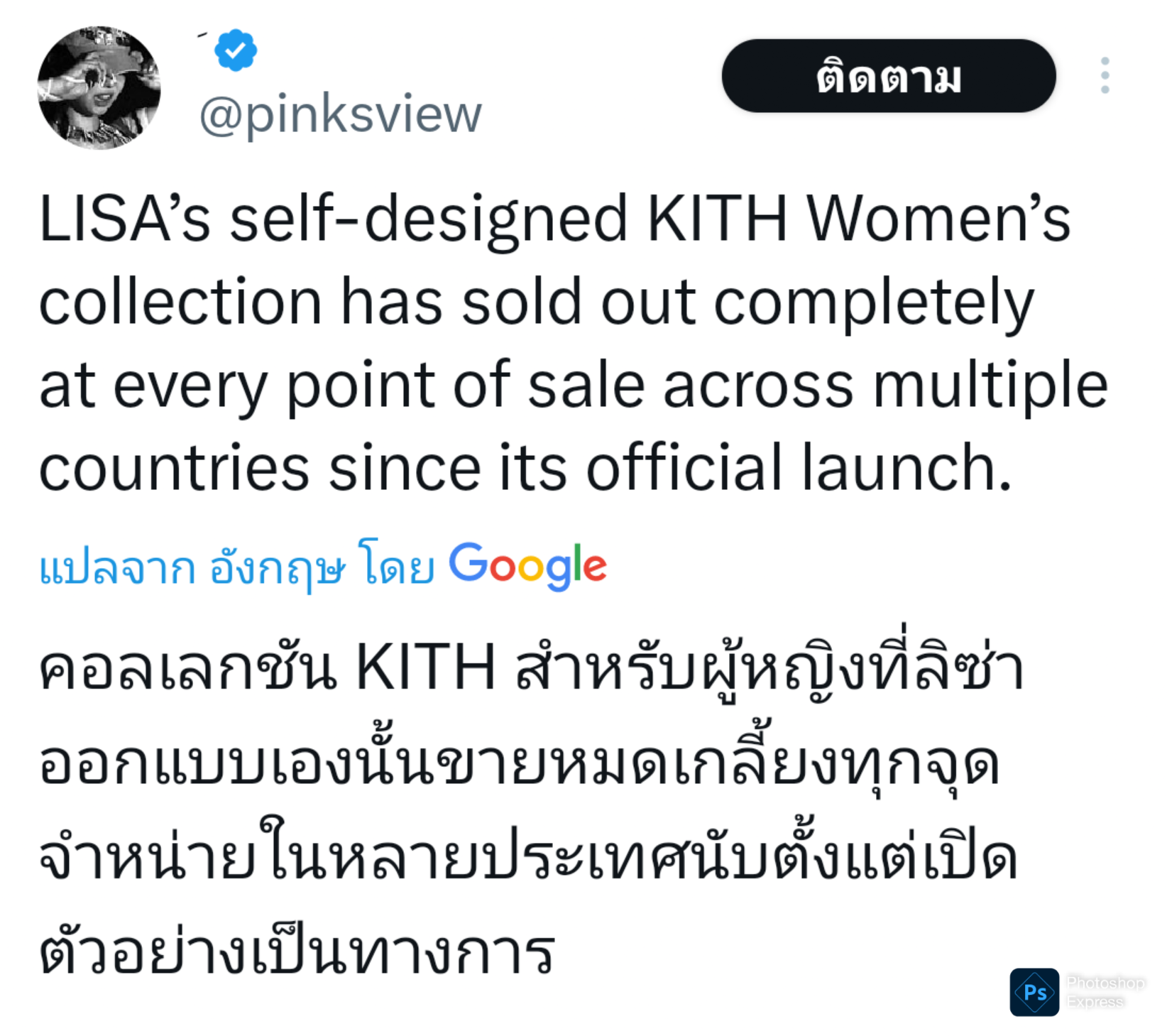Click the Thai line ending ตัวอย่างเป็นทางการ
1167x1036 pixels.
click(x=297, y=952)
